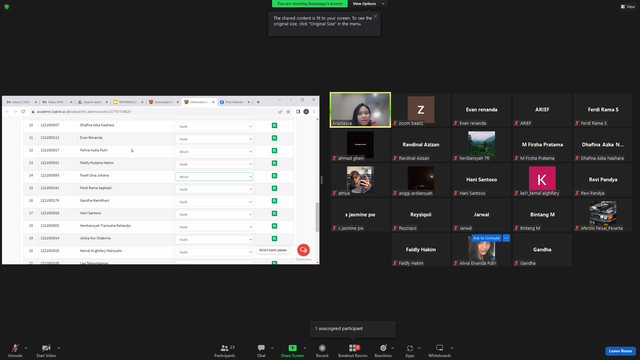The image size is (640, 360).
Task: Expand share options arrow next to Share Screen
Action: point(305,348)
